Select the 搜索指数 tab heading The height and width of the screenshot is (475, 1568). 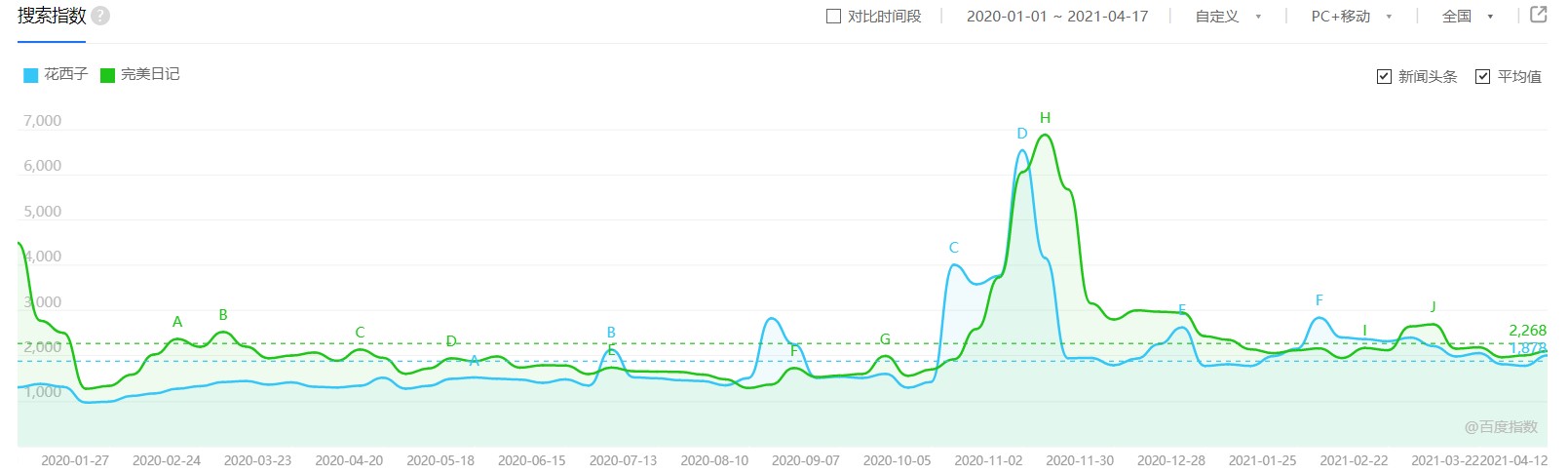tap(52, 17)
